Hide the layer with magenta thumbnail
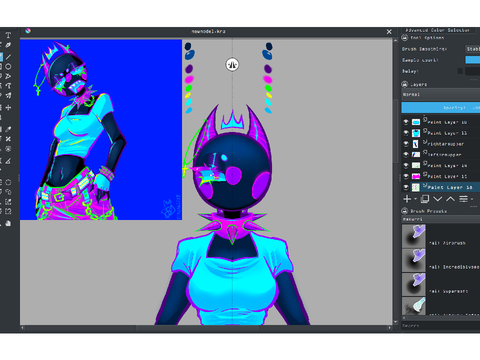This screenshot has width=480, height=360. tap(406, 176)
